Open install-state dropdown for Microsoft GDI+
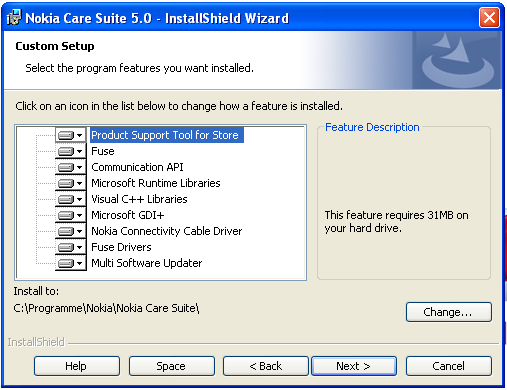The image size is (507, 390). (71, 215)
